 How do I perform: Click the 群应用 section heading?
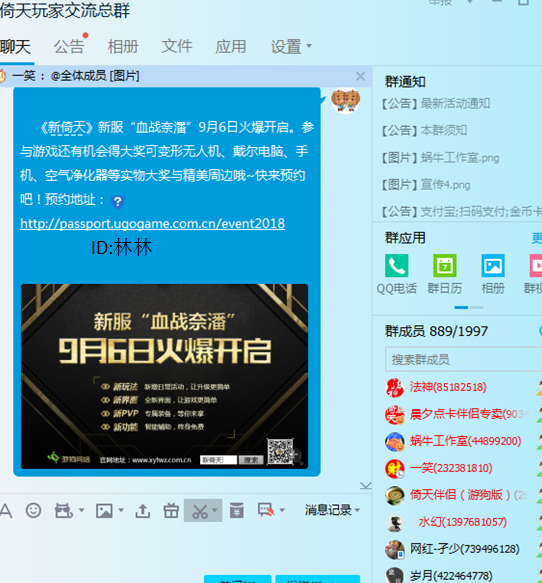pos(405,238)
